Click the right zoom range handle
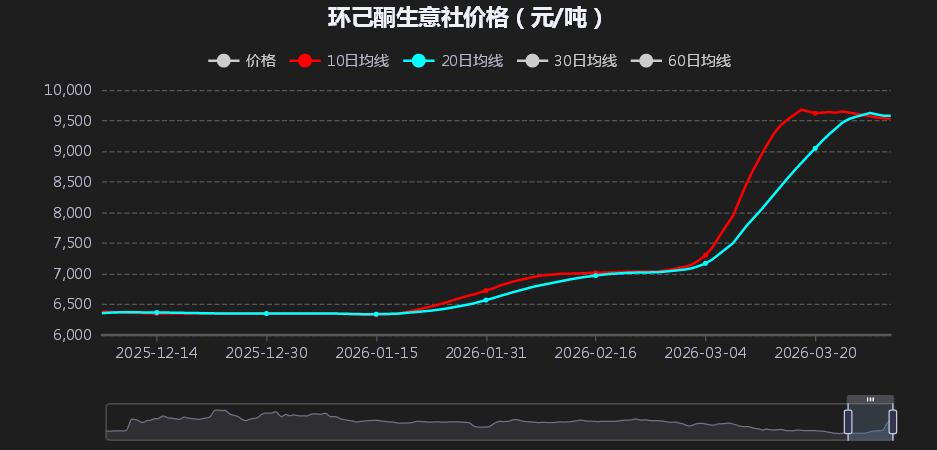 893,422
